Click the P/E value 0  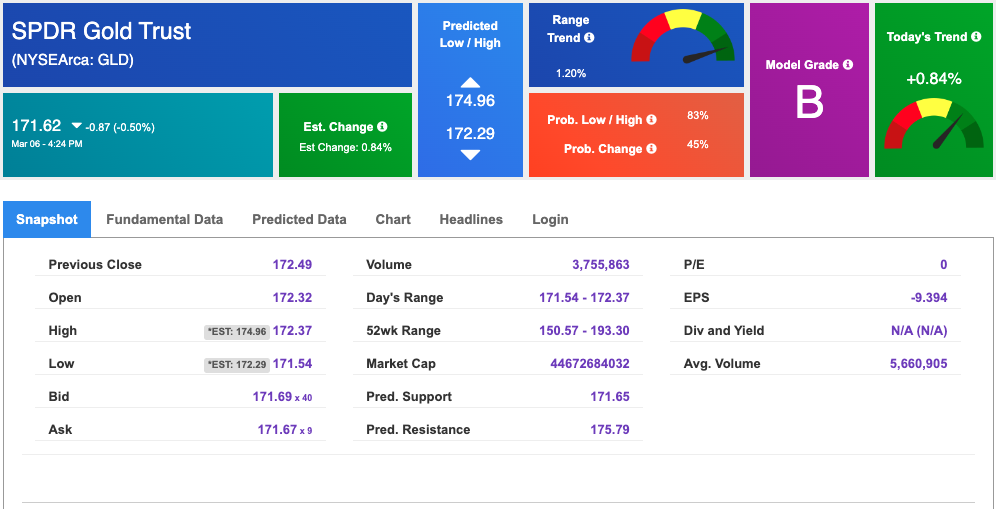[x=944, y=264]
